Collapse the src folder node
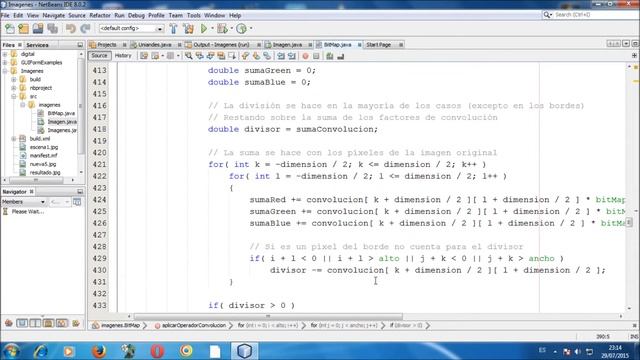The width and height of the screenshot is (640, 360). pyautogui.click(x=14, y=96)
